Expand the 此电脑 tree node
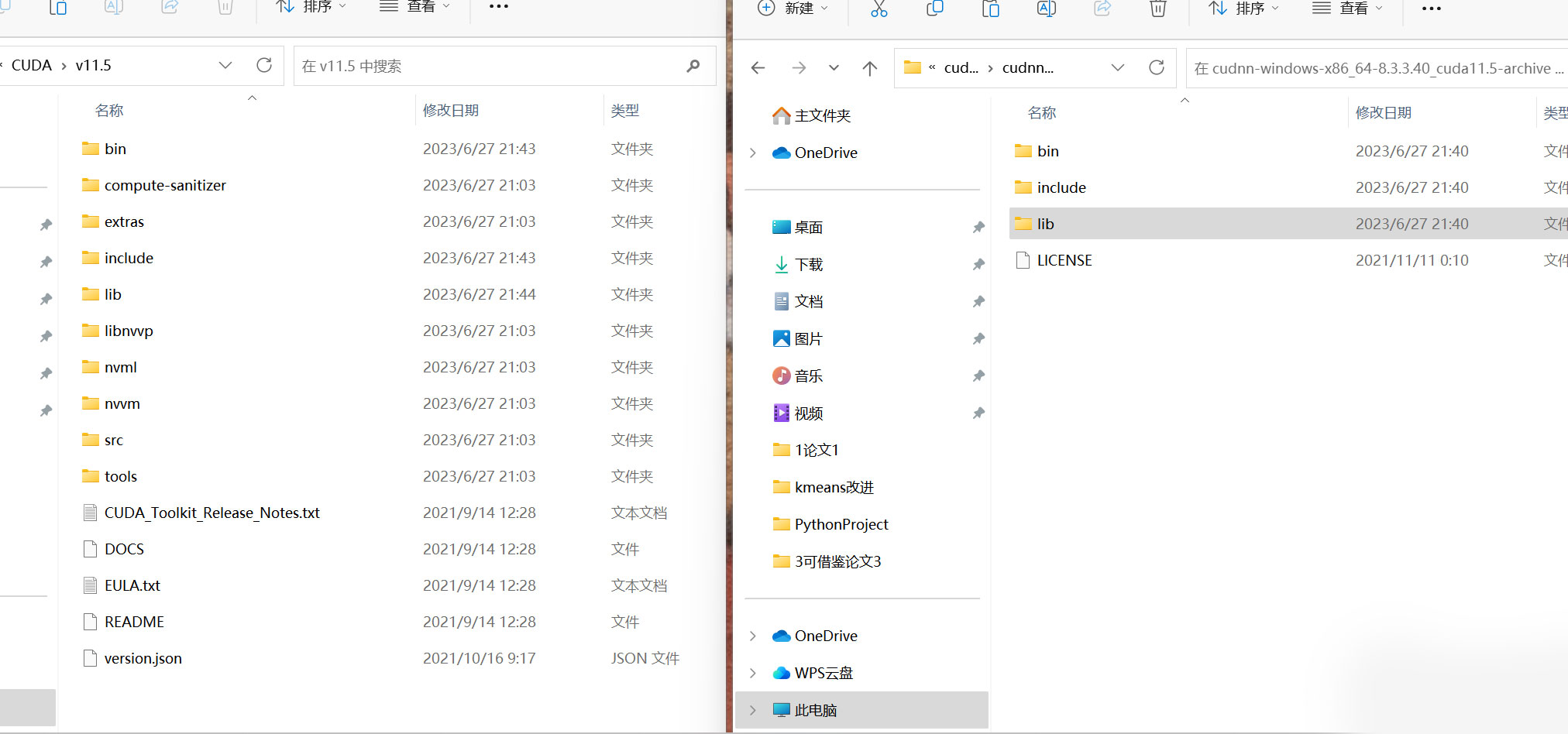 coord(753,710)
